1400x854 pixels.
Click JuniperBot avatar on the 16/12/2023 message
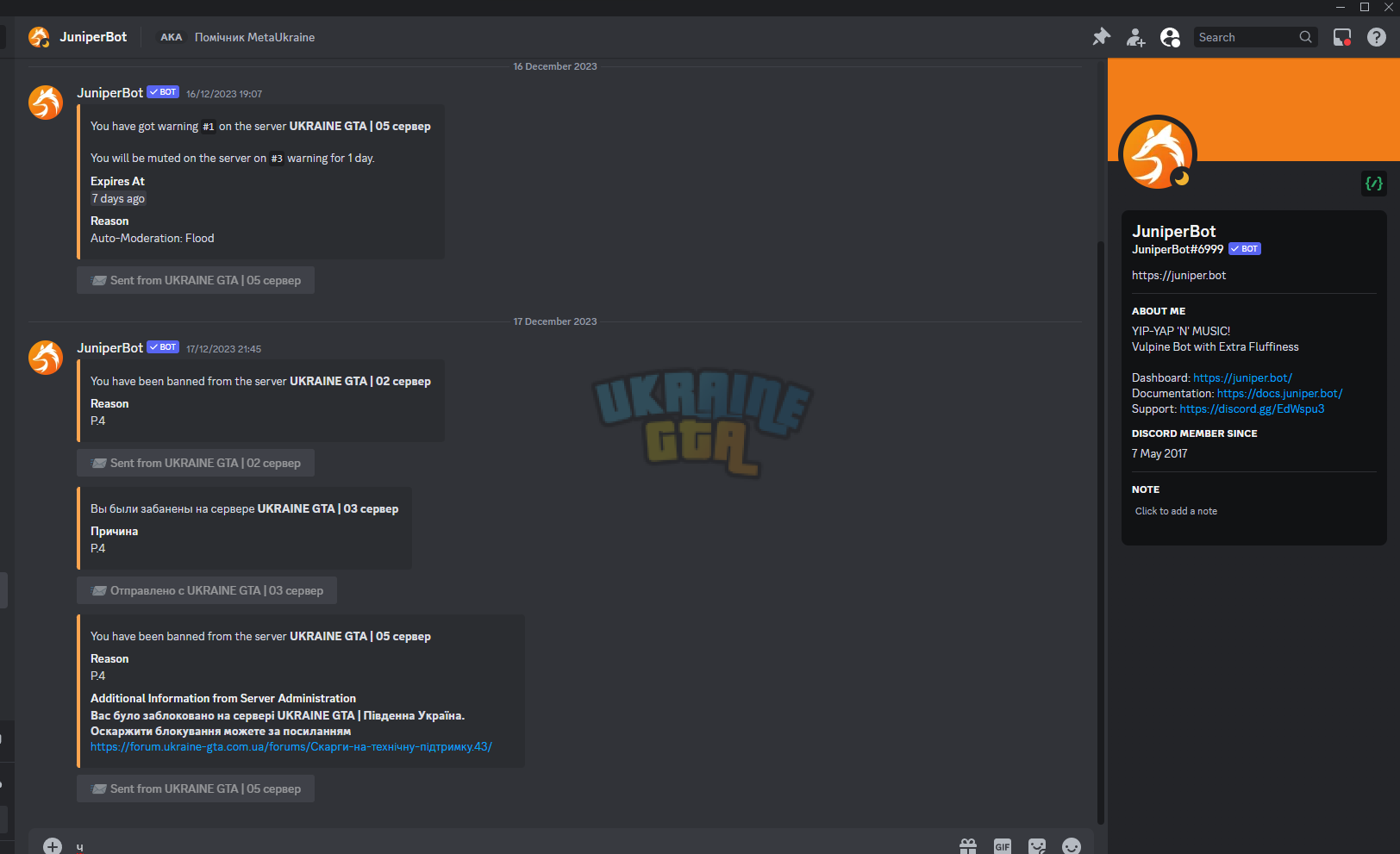click(46, 103)
